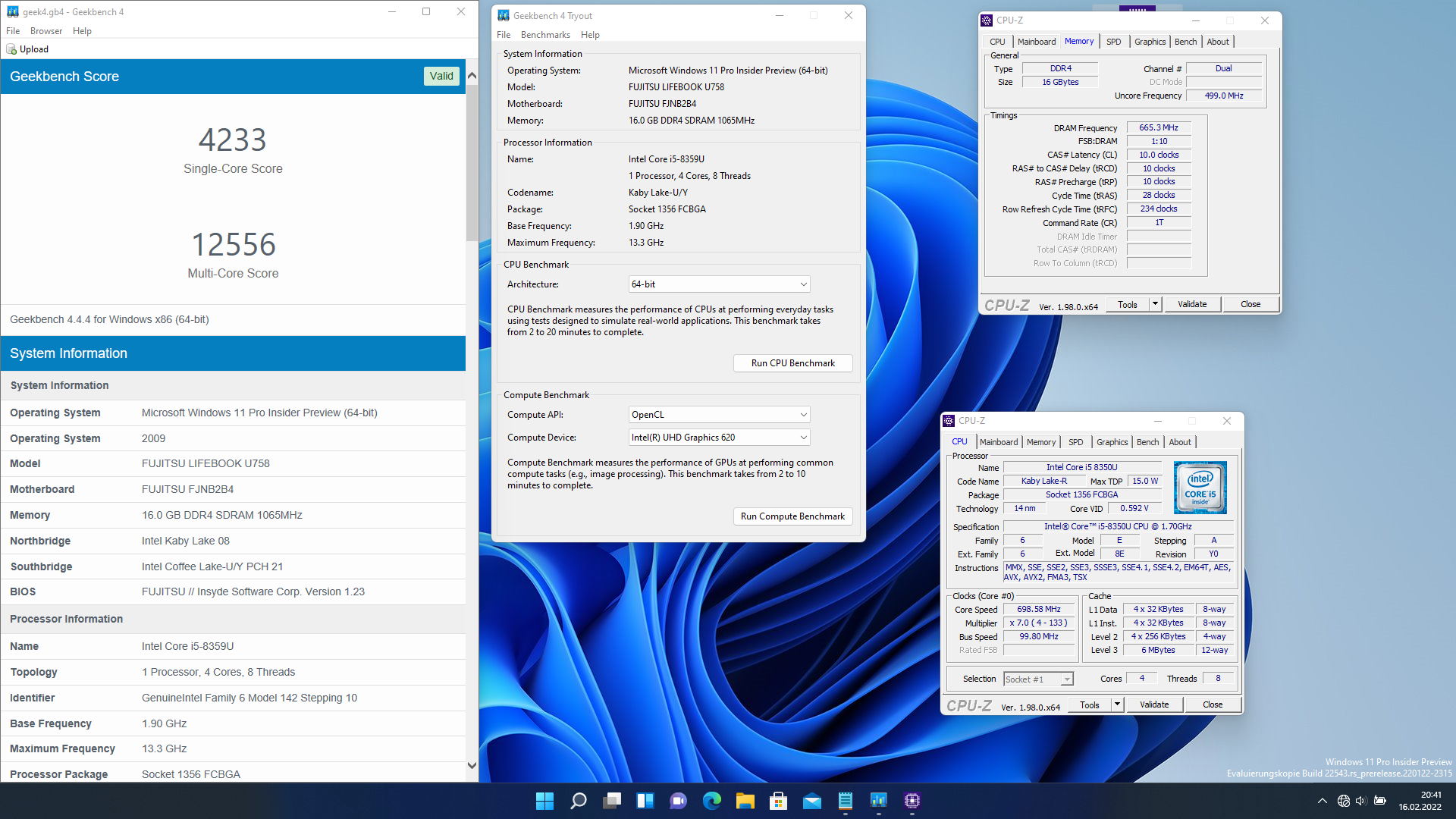Open Notepad from the taskbar
The height and width of the screenshot is (819, 1456).
pyautogui.click(x=846, y=801)
